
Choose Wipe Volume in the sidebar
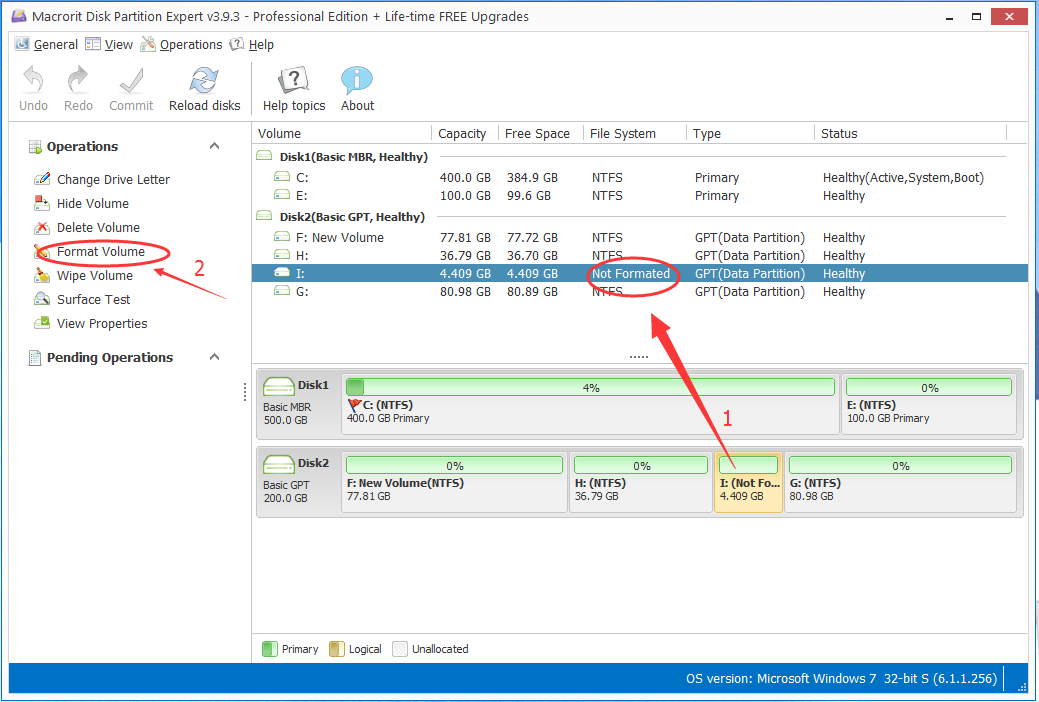tap(94, 276)
